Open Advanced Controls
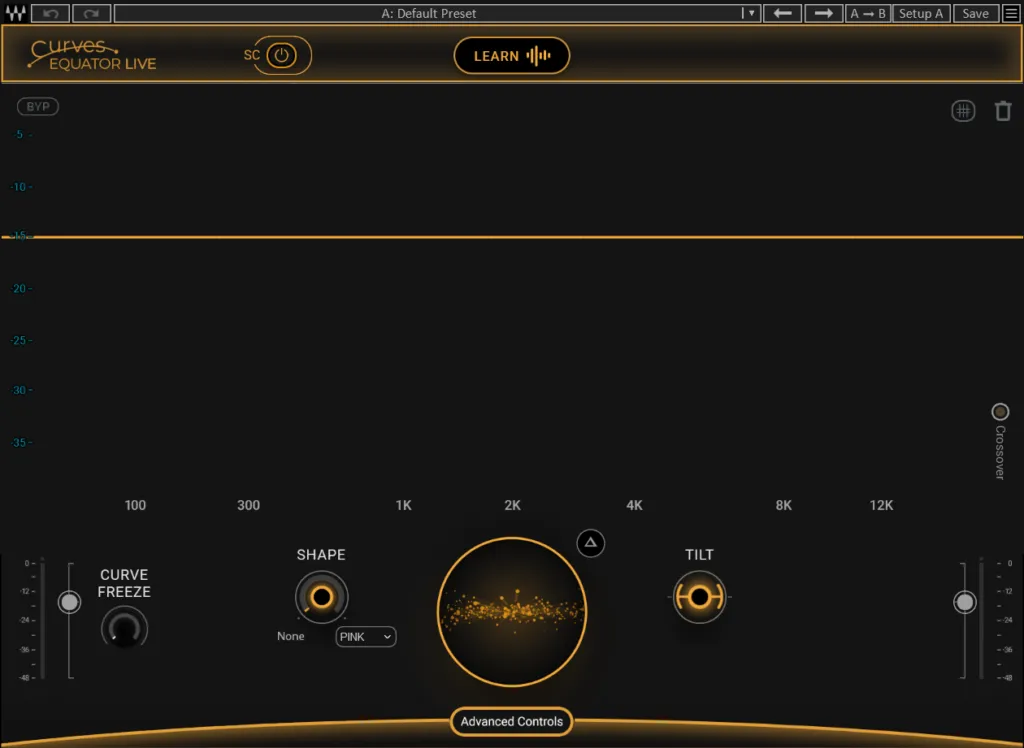This screenshot has width=1024, height=748. [x=511, y=721]
